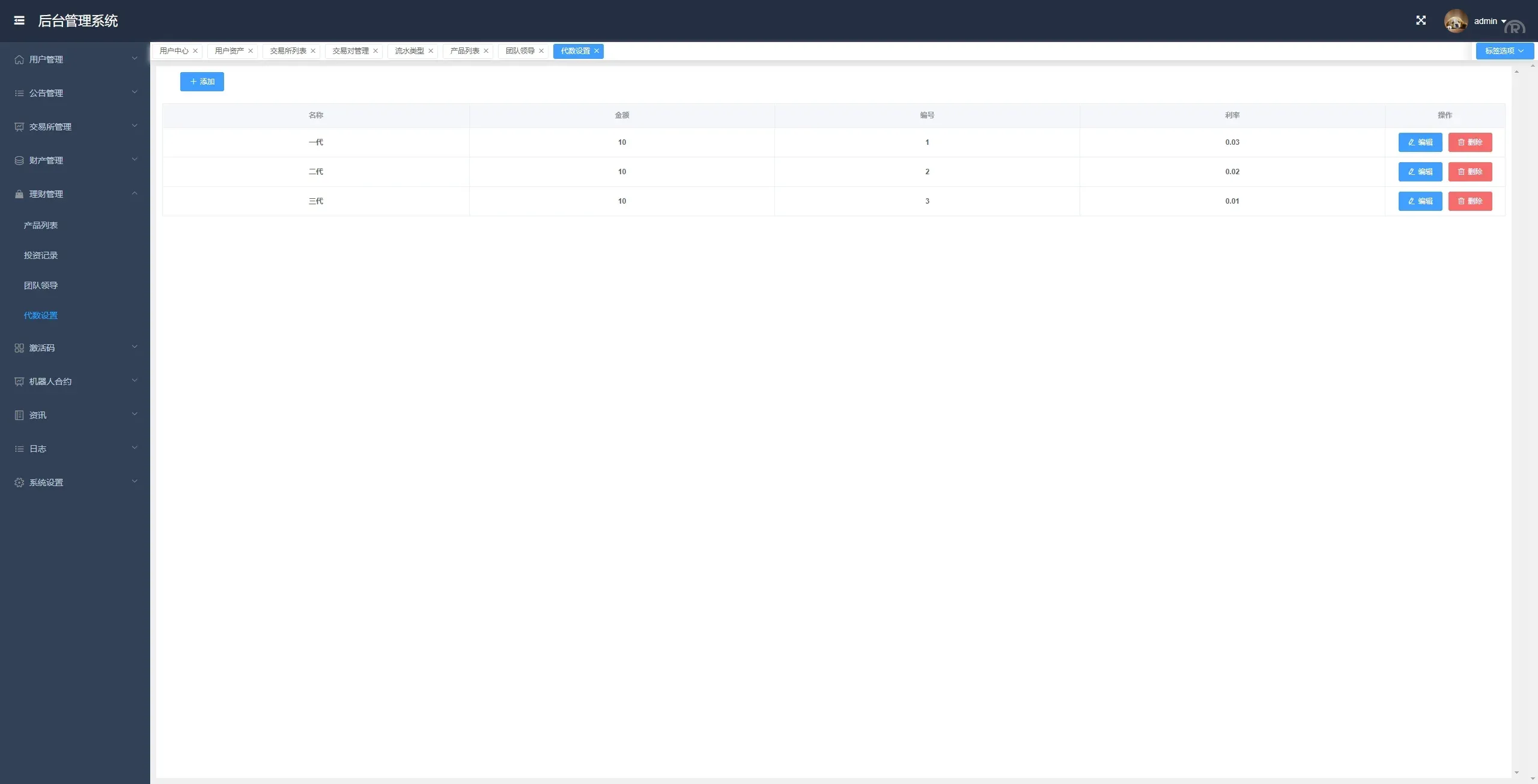Click the 添加 button

202,82
